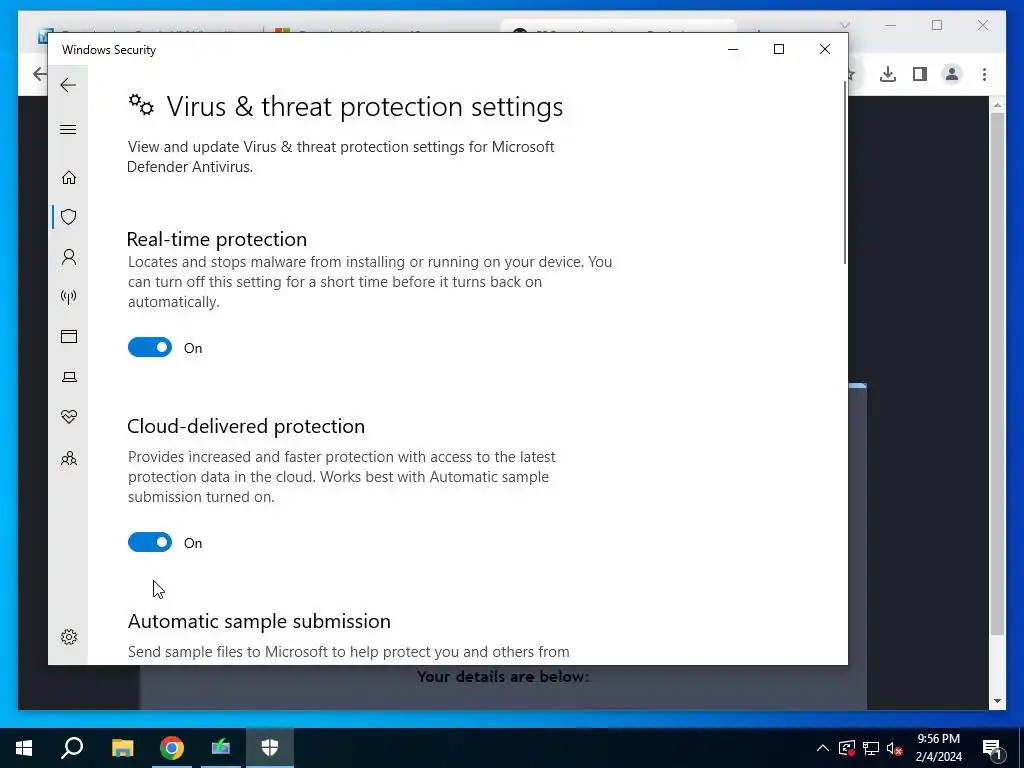Open Chrome profile avatar button
This screenshot has height=768, width=1024.
[952, 74]
